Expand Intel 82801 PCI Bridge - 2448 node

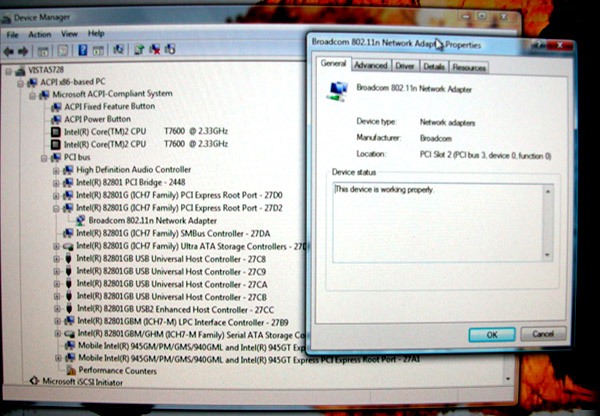click(x=56, y=183)
